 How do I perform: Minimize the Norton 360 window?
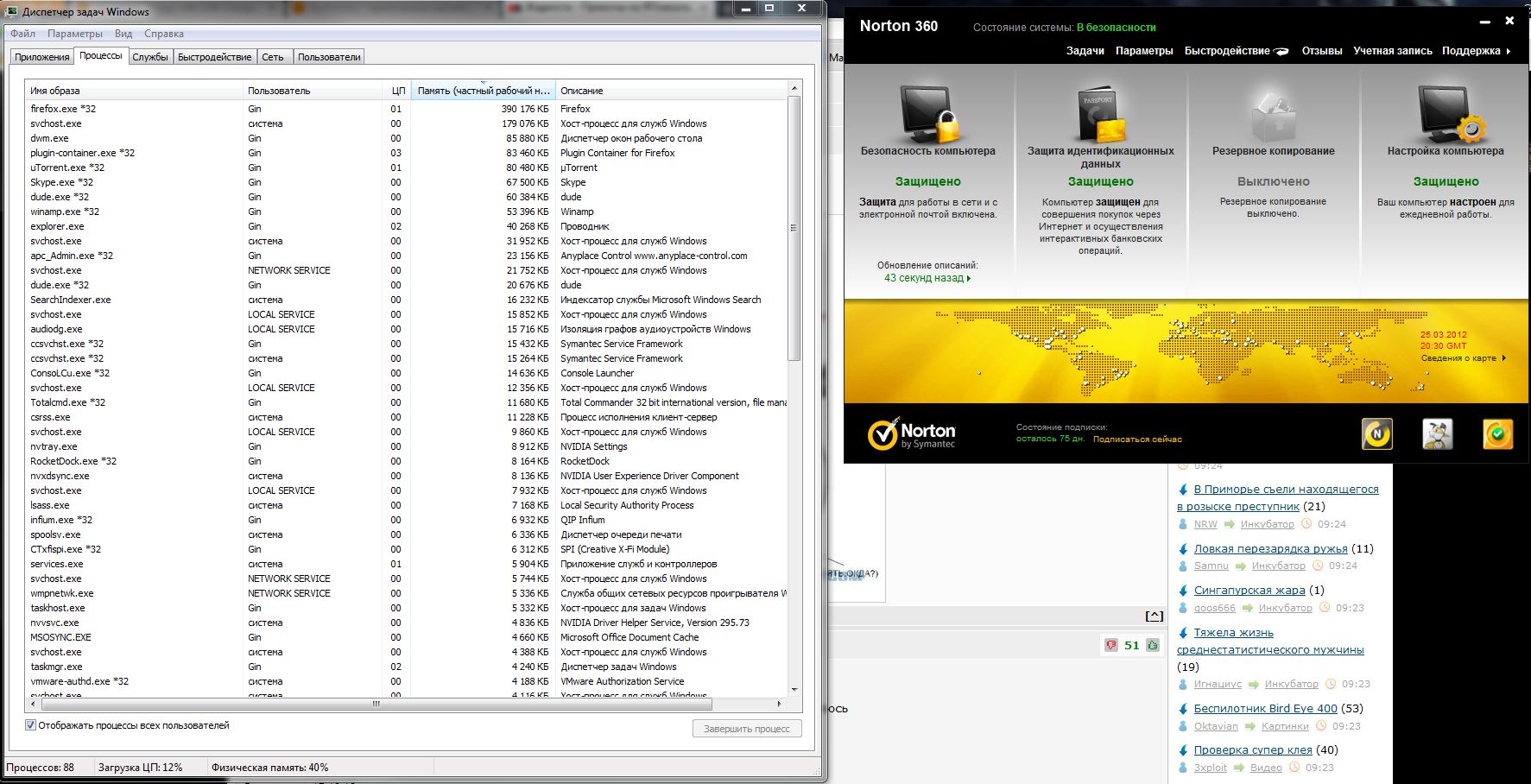(x=1486, y=23)
